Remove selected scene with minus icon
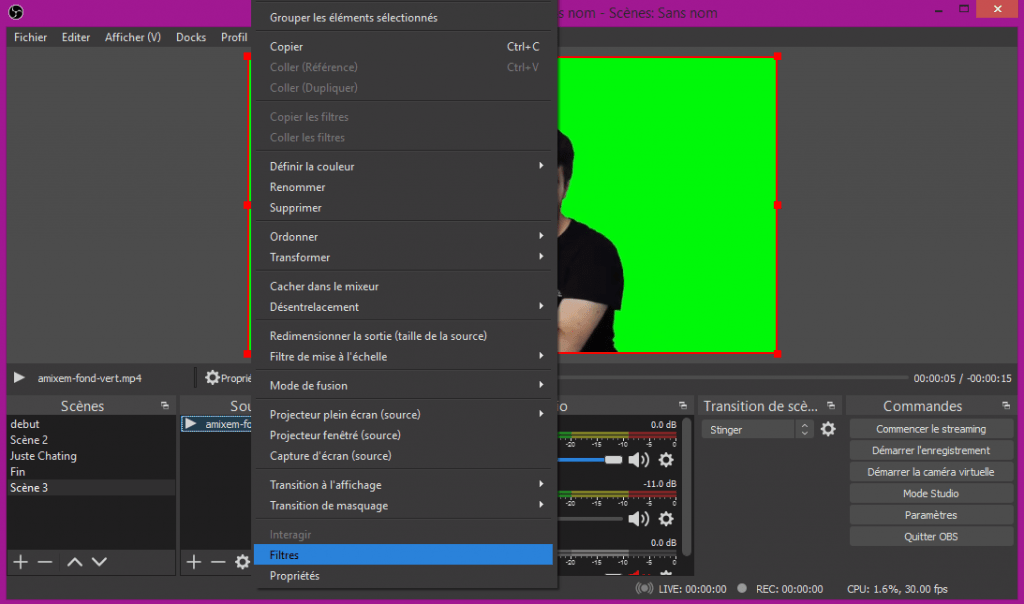 click(x=45, y=562)
